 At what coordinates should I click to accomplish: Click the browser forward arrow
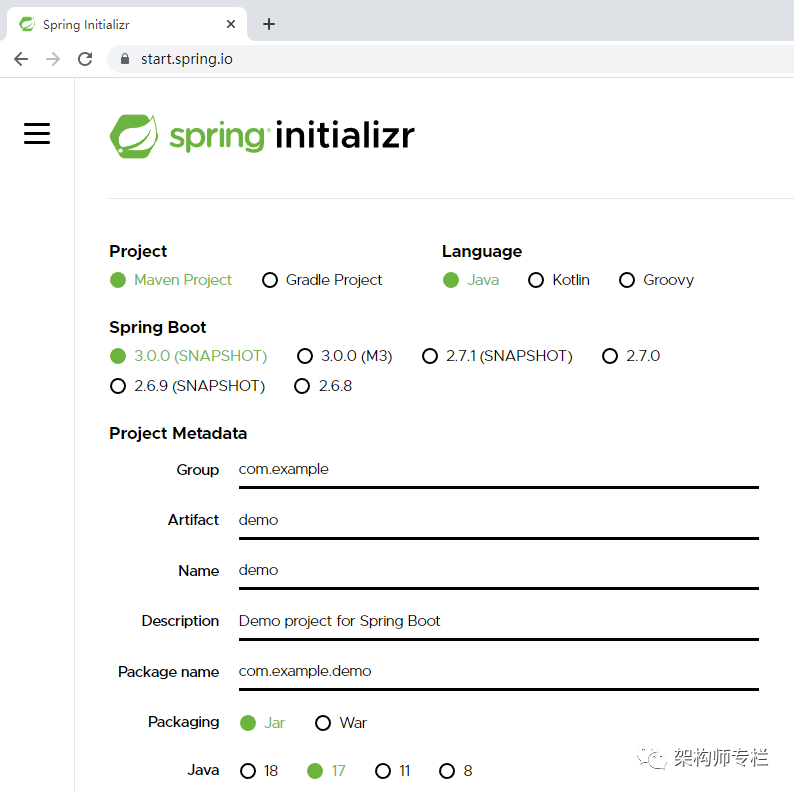(53, 59)
